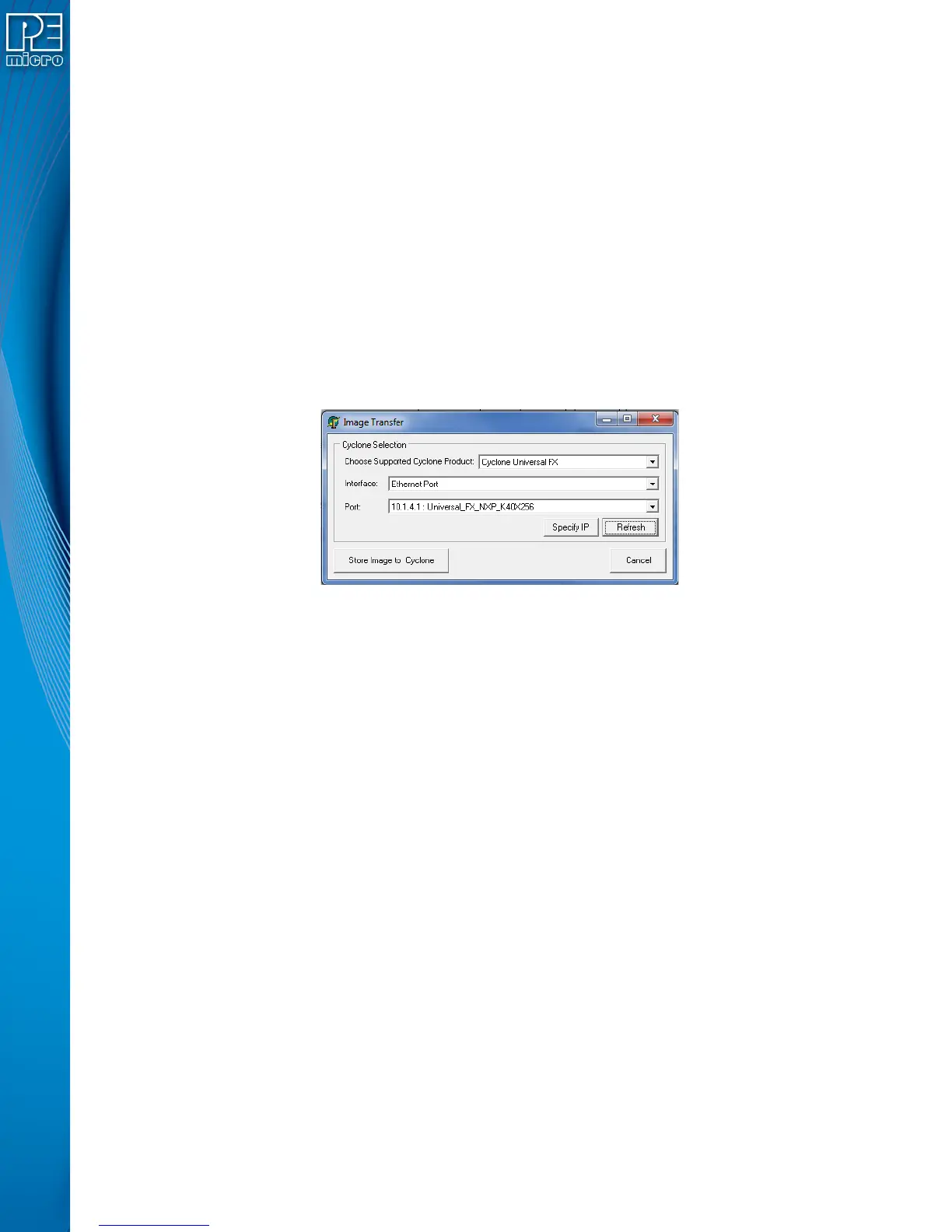952x1232 pixels.
Task: Click the 'Cyclone Selection' group label
Action: [374, 445]
